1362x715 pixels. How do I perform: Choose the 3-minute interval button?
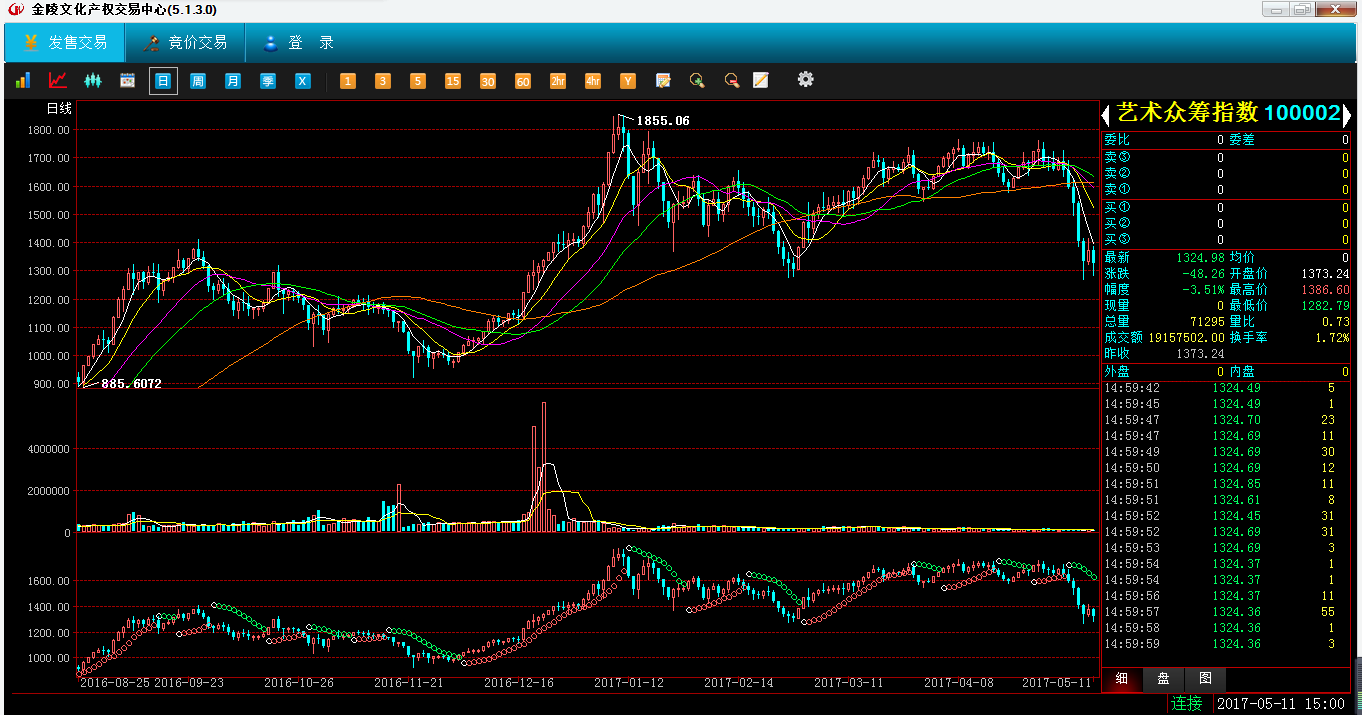pos(383,81)
